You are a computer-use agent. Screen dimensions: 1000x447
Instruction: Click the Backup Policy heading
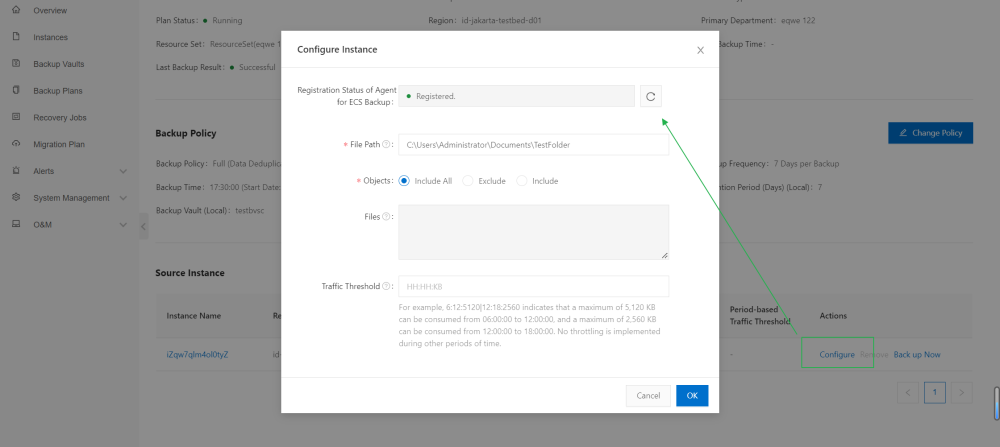tap(186, 133)
